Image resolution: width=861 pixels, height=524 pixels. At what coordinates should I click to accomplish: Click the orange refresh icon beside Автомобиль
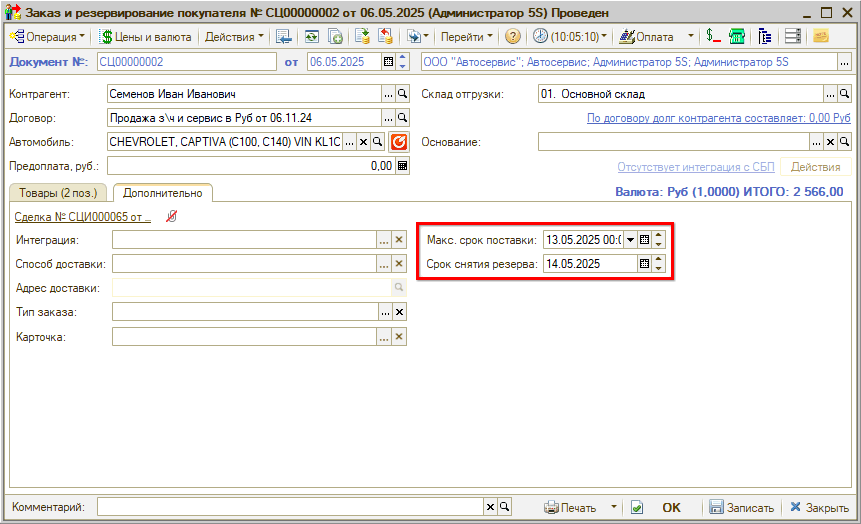[x=399, y=142]
